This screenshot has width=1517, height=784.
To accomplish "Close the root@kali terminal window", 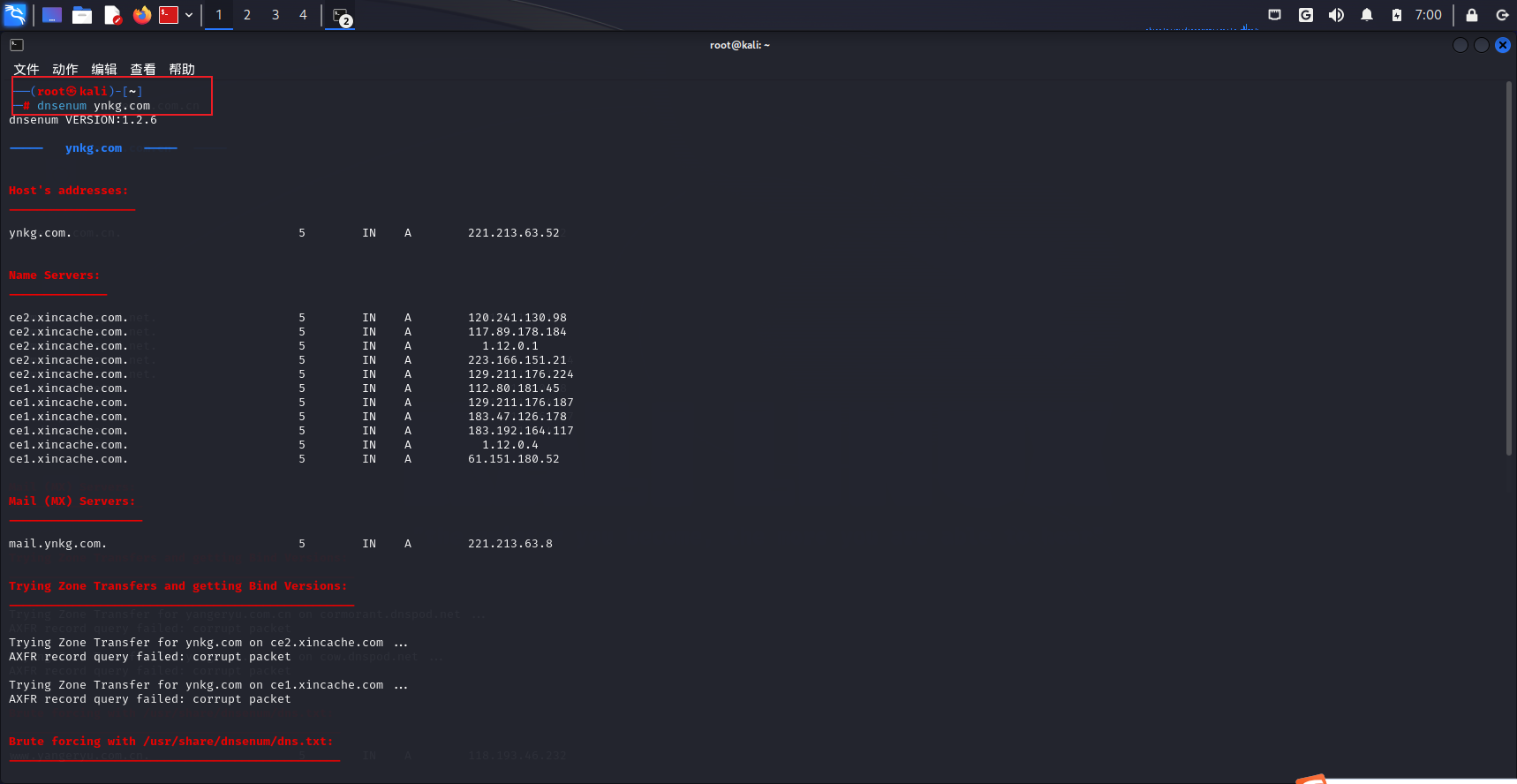I will [1503, 45].
